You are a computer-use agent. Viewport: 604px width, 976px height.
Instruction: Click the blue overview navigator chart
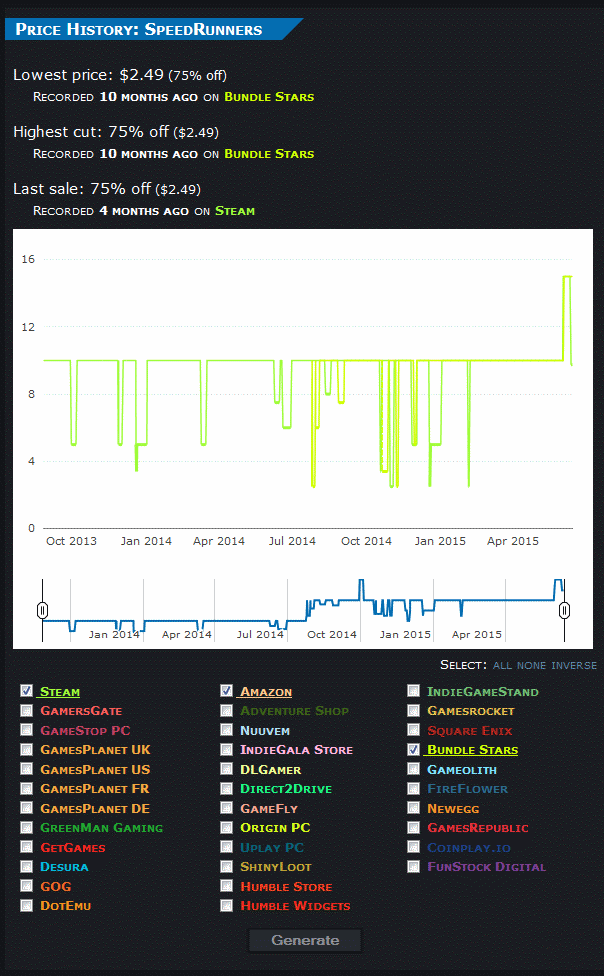coord(303,610)
